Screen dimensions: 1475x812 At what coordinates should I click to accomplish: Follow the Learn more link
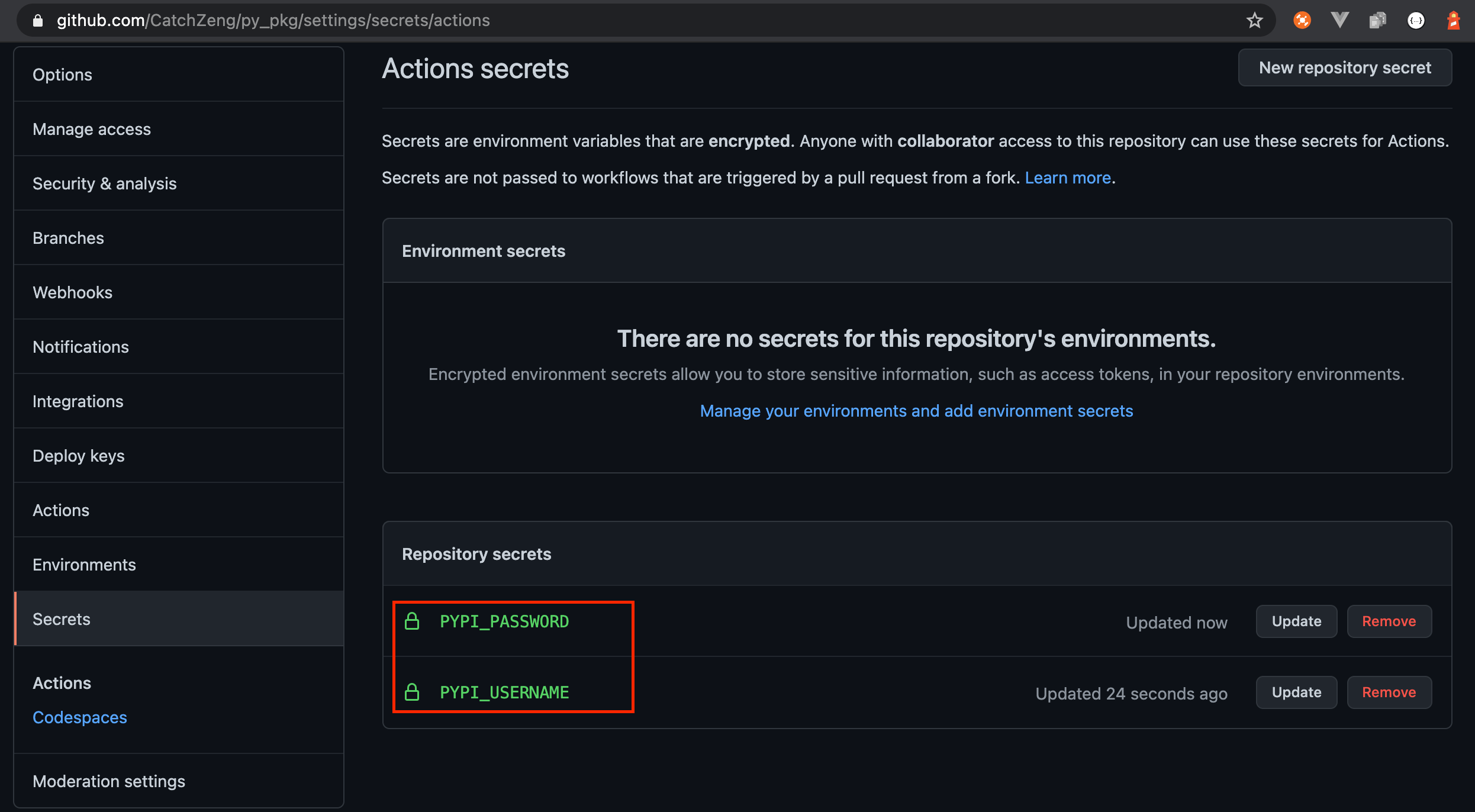tap(1068, 178)
